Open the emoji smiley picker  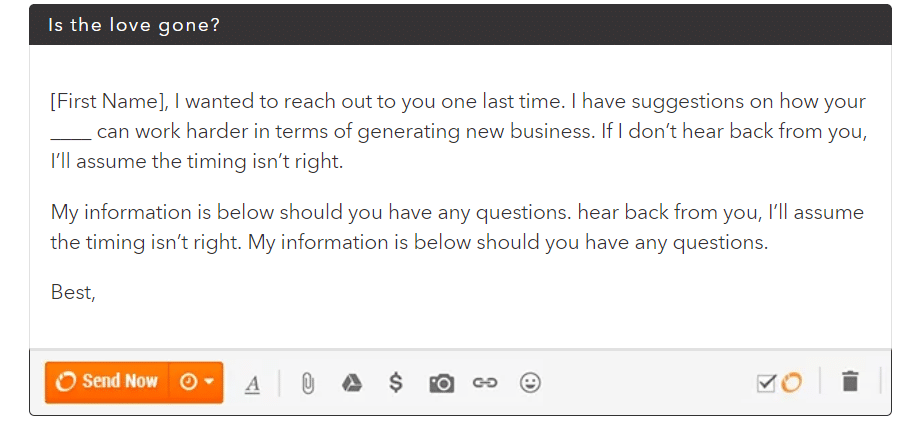pos(530,383)
